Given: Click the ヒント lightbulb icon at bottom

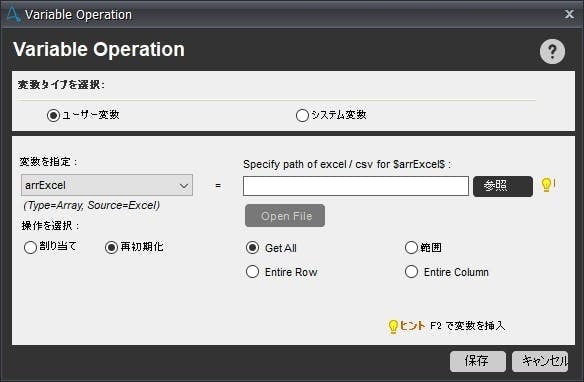Looking at the screenshot, I should tap(393, 327).
